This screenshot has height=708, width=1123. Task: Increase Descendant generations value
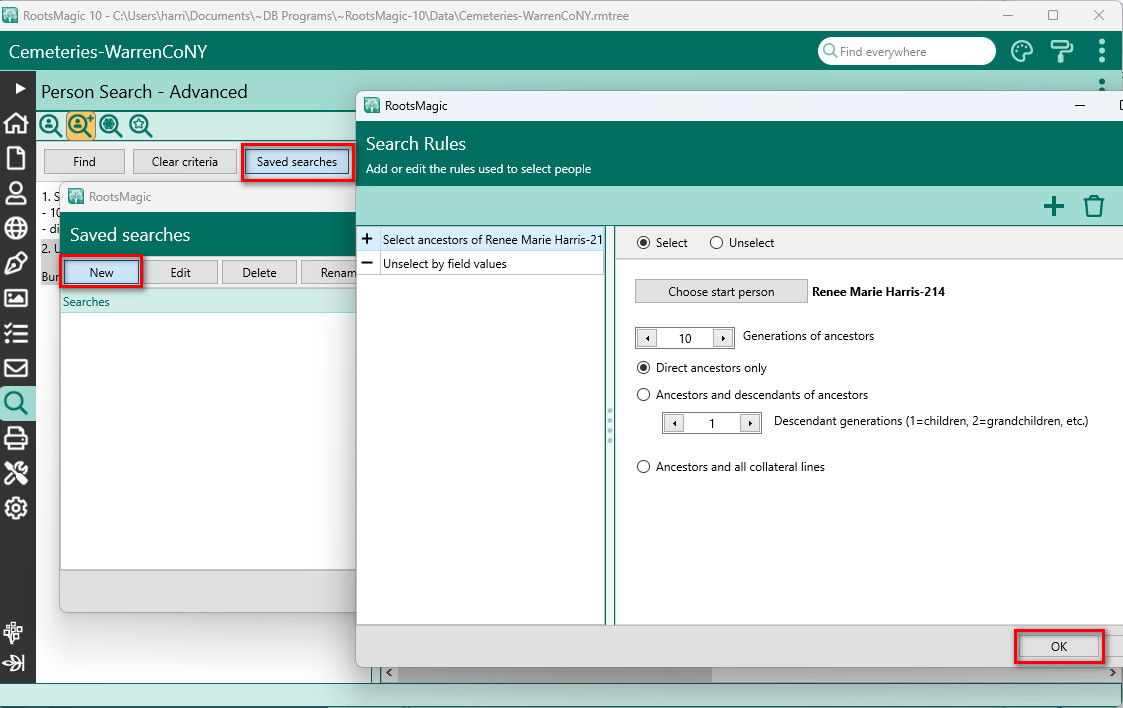click(750, 423)
